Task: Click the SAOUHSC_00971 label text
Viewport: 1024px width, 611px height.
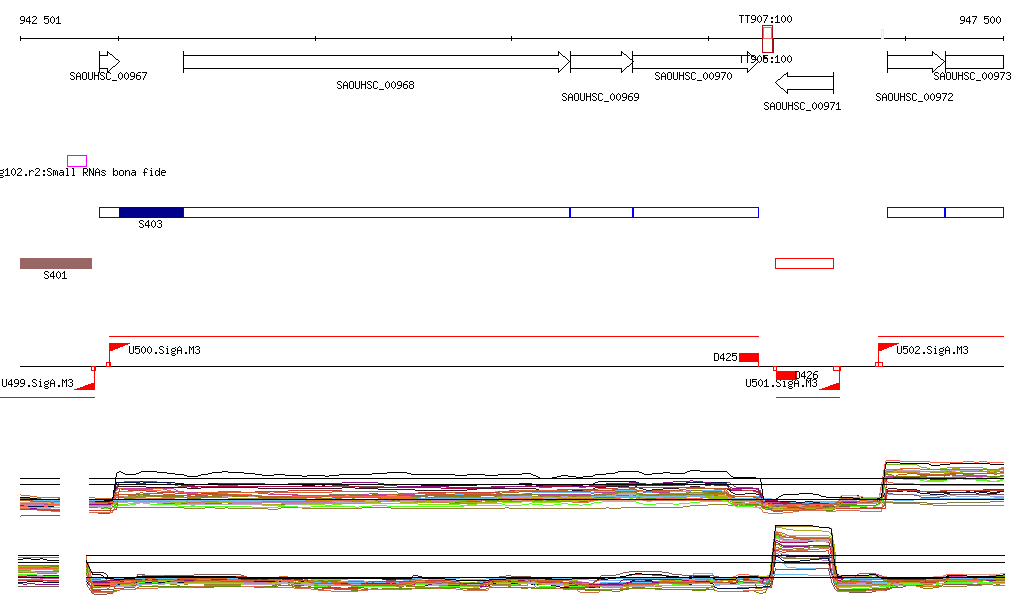Action: (802, 106)
